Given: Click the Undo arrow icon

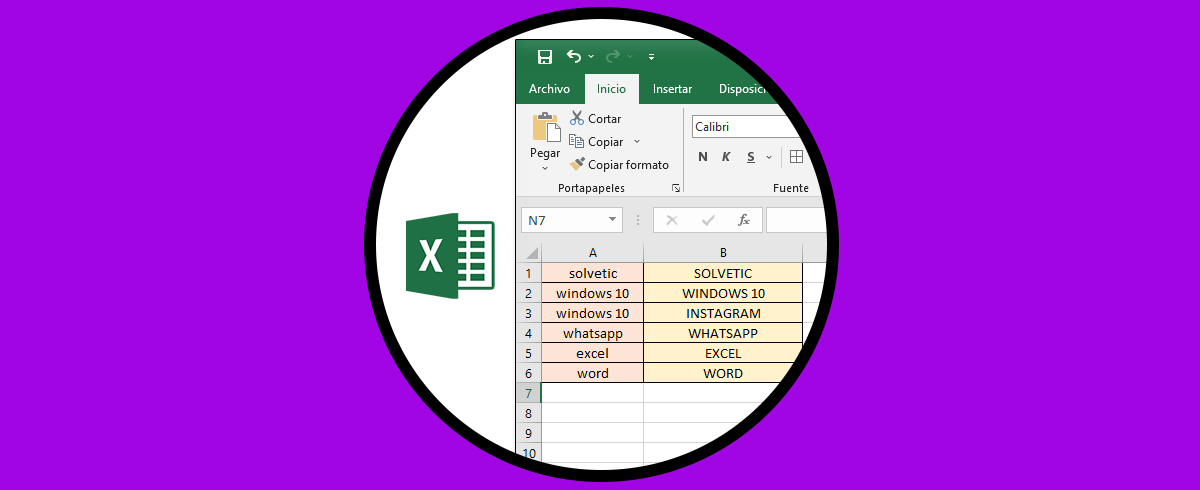Looking at the screenshot, I should [574, 56].
